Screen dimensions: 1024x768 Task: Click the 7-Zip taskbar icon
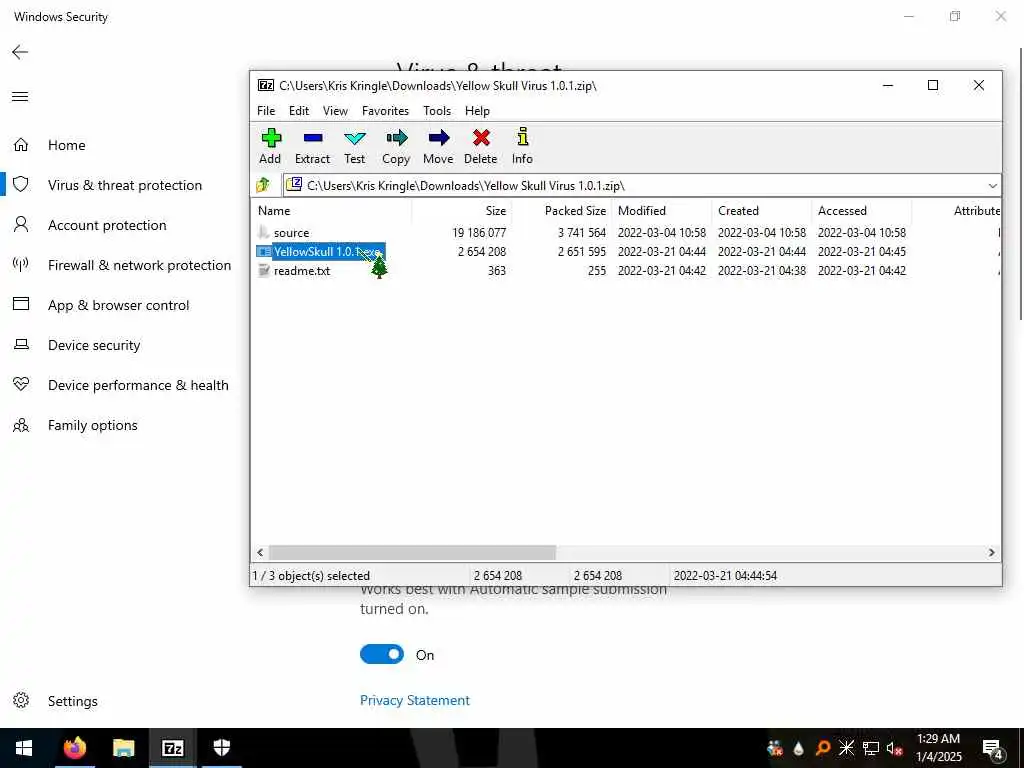[172, 748]
